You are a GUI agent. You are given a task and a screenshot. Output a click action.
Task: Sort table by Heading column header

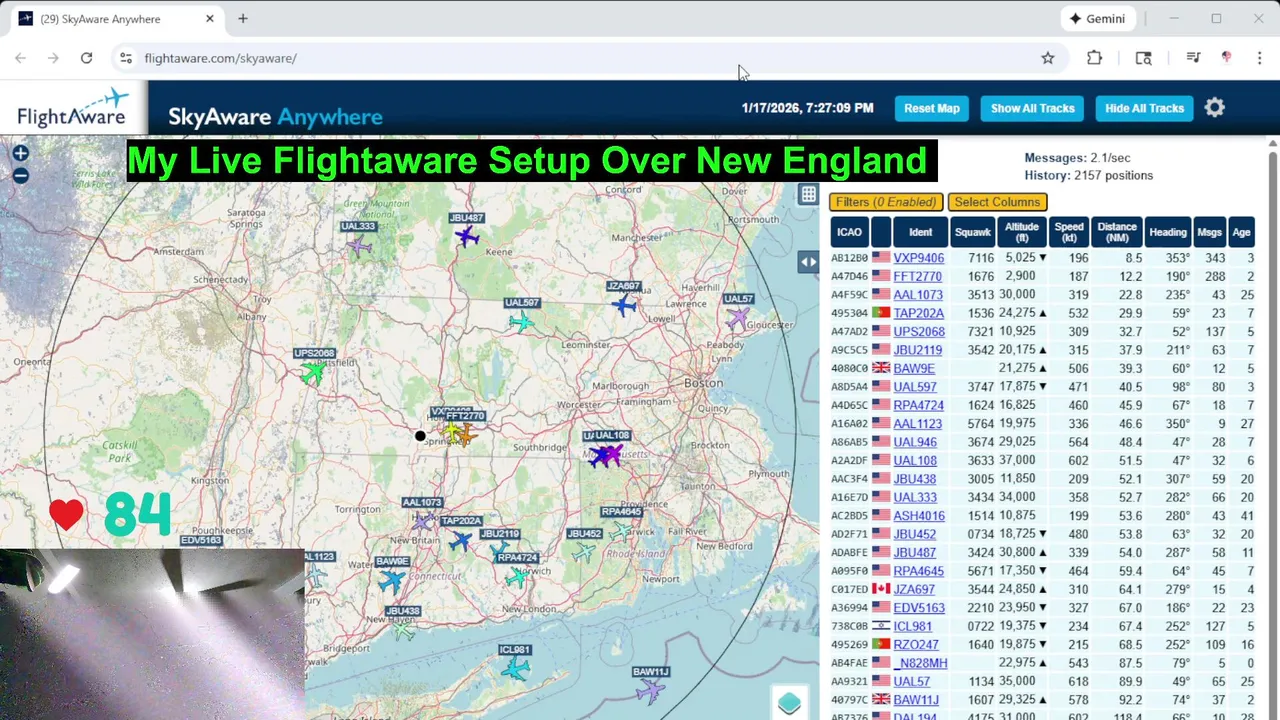pyautogui.click(x=1167, y=232)
